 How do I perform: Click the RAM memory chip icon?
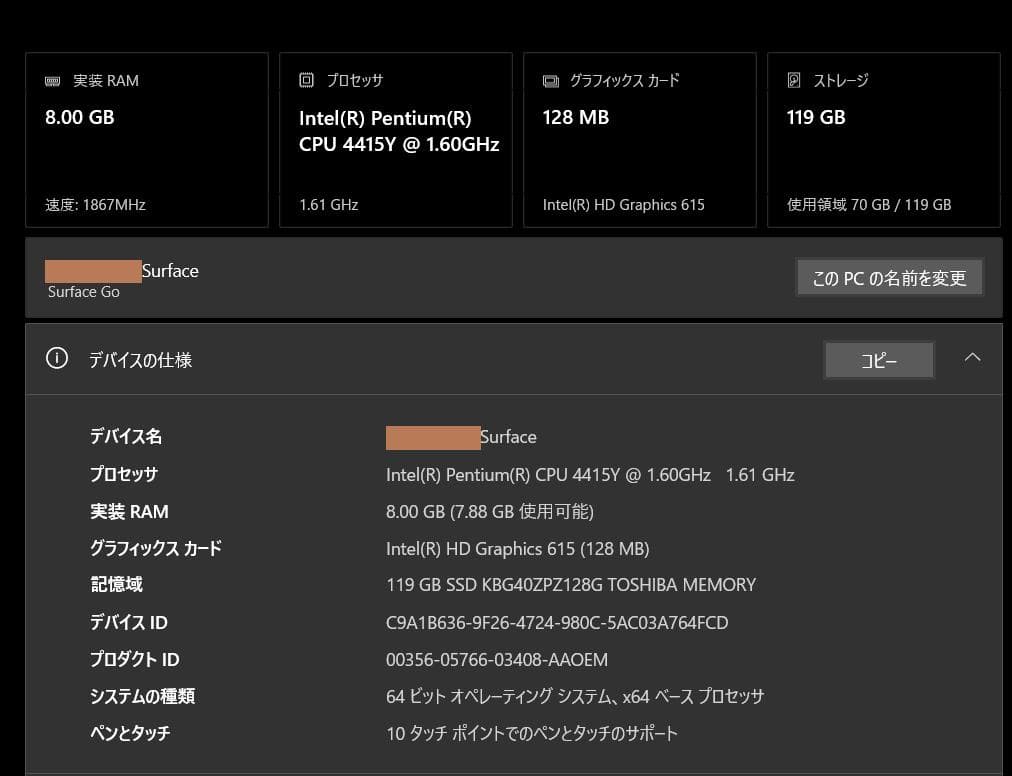click(x=52, y=81)
